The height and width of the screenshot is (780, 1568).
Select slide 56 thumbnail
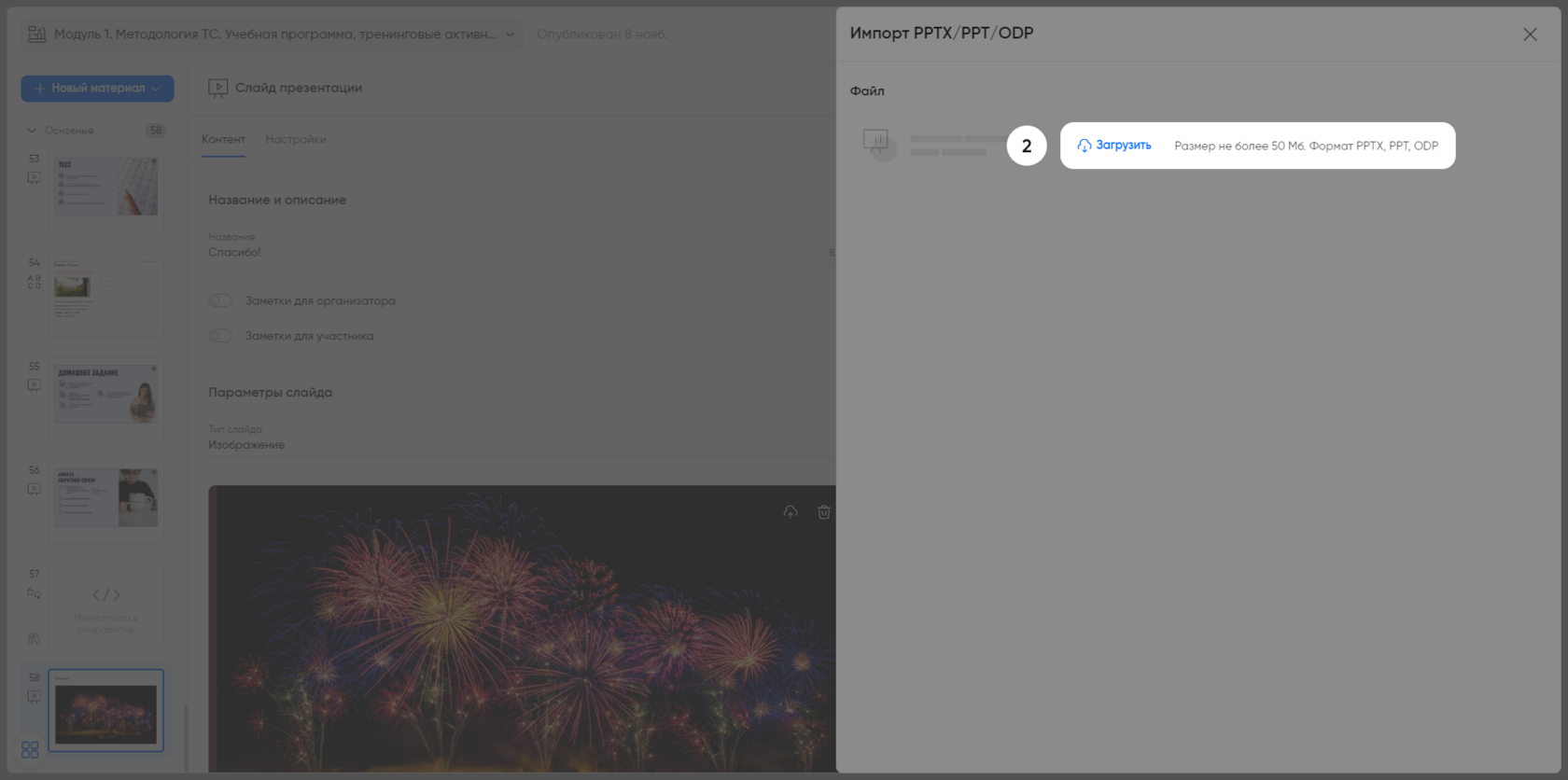pyautogui.click(x=105, y=498)
